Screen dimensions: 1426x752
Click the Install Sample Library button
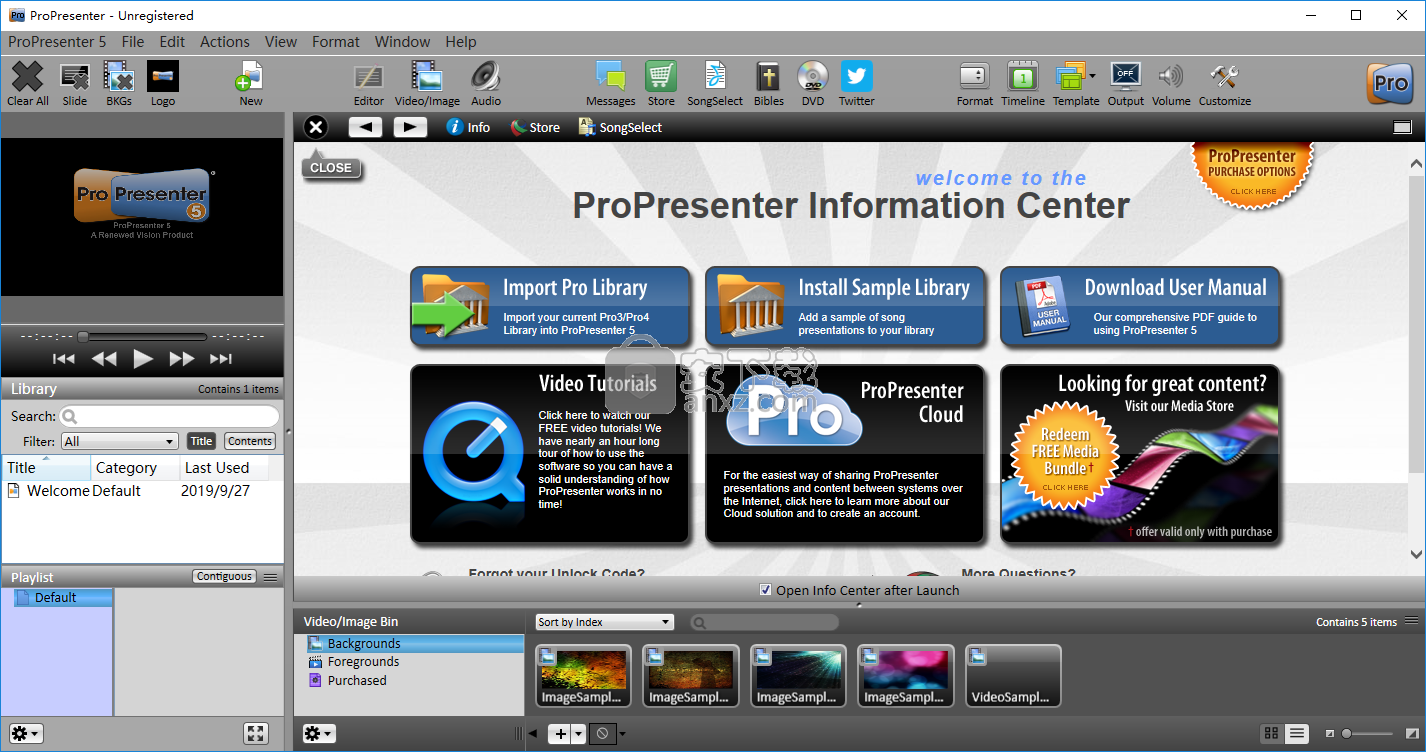pos(845,306)
